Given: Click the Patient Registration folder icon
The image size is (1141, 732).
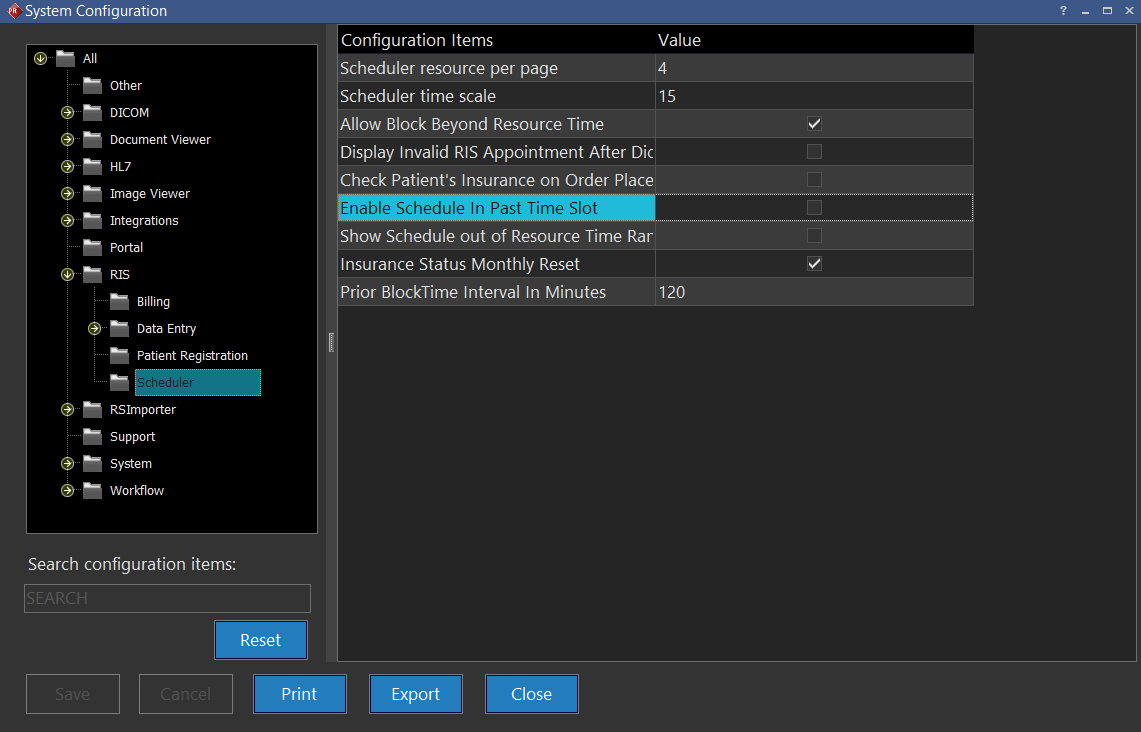Looking at the screenshot, I should click(119, 355).
